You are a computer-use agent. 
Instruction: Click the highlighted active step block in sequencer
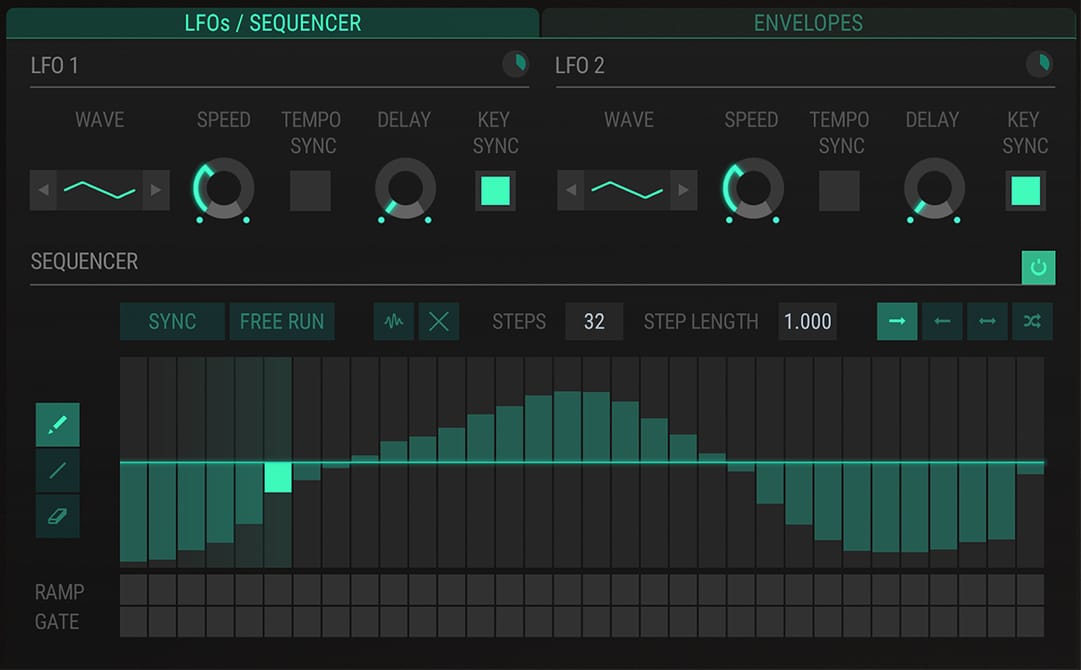[278, 477]
